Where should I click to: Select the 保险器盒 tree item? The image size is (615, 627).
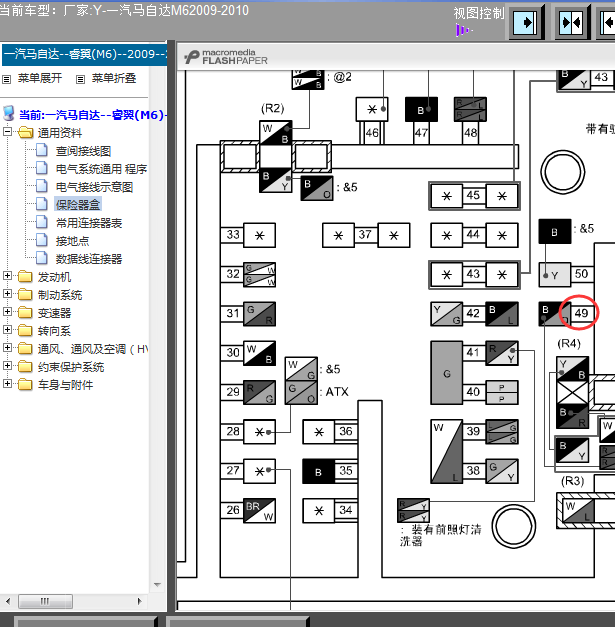coord(77,205)
